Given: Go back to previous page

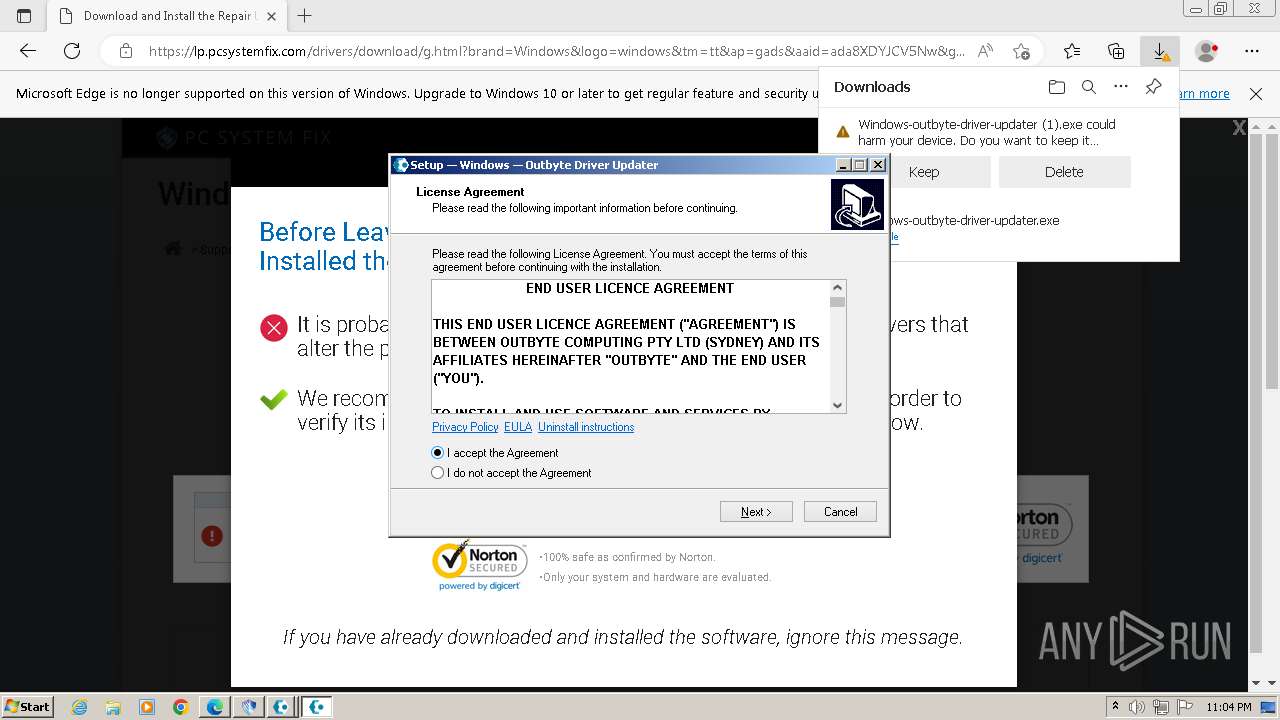Looking at the screenshot, I should [x=28, y=51].
